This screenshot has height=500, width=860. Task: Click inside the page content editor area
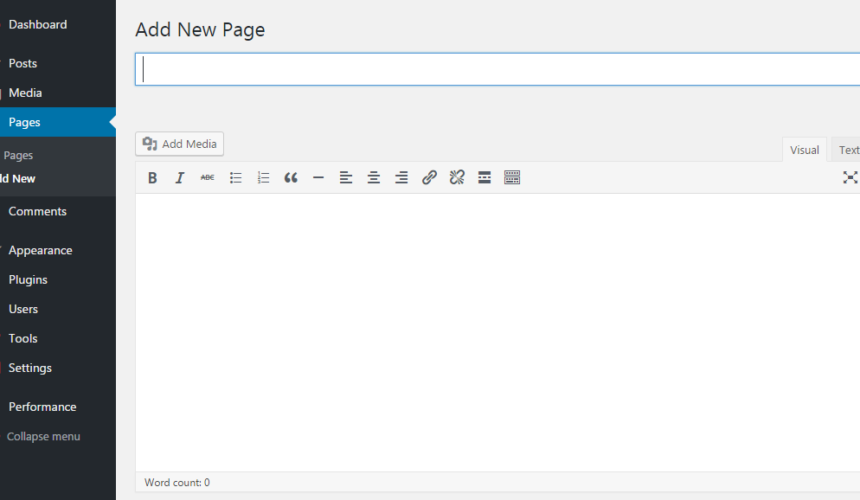497,332
